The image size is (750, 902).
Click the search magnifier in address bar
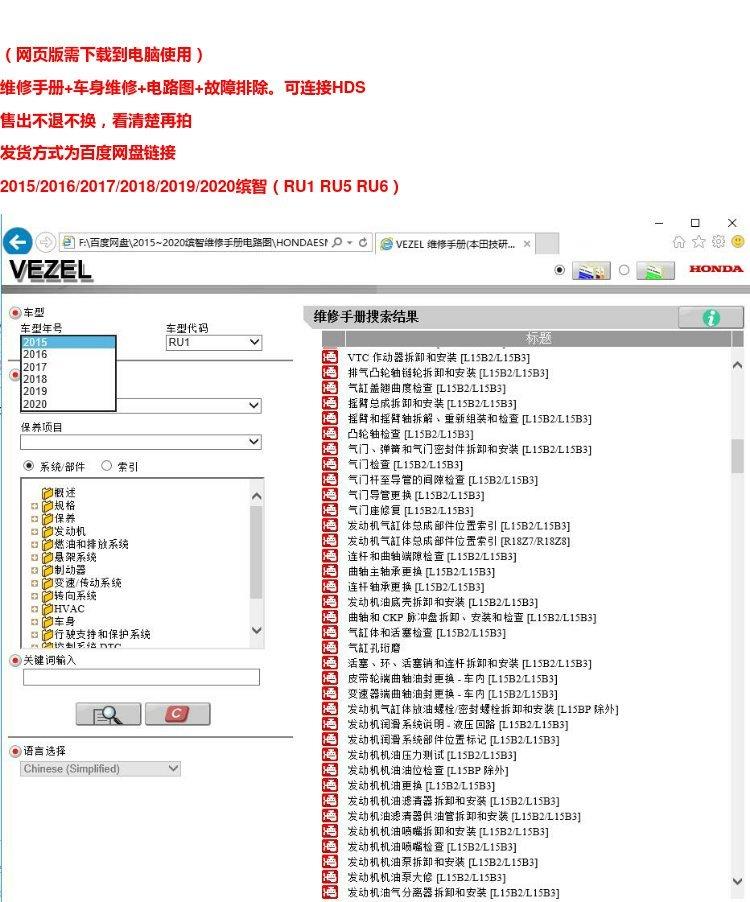pos(338,243)
